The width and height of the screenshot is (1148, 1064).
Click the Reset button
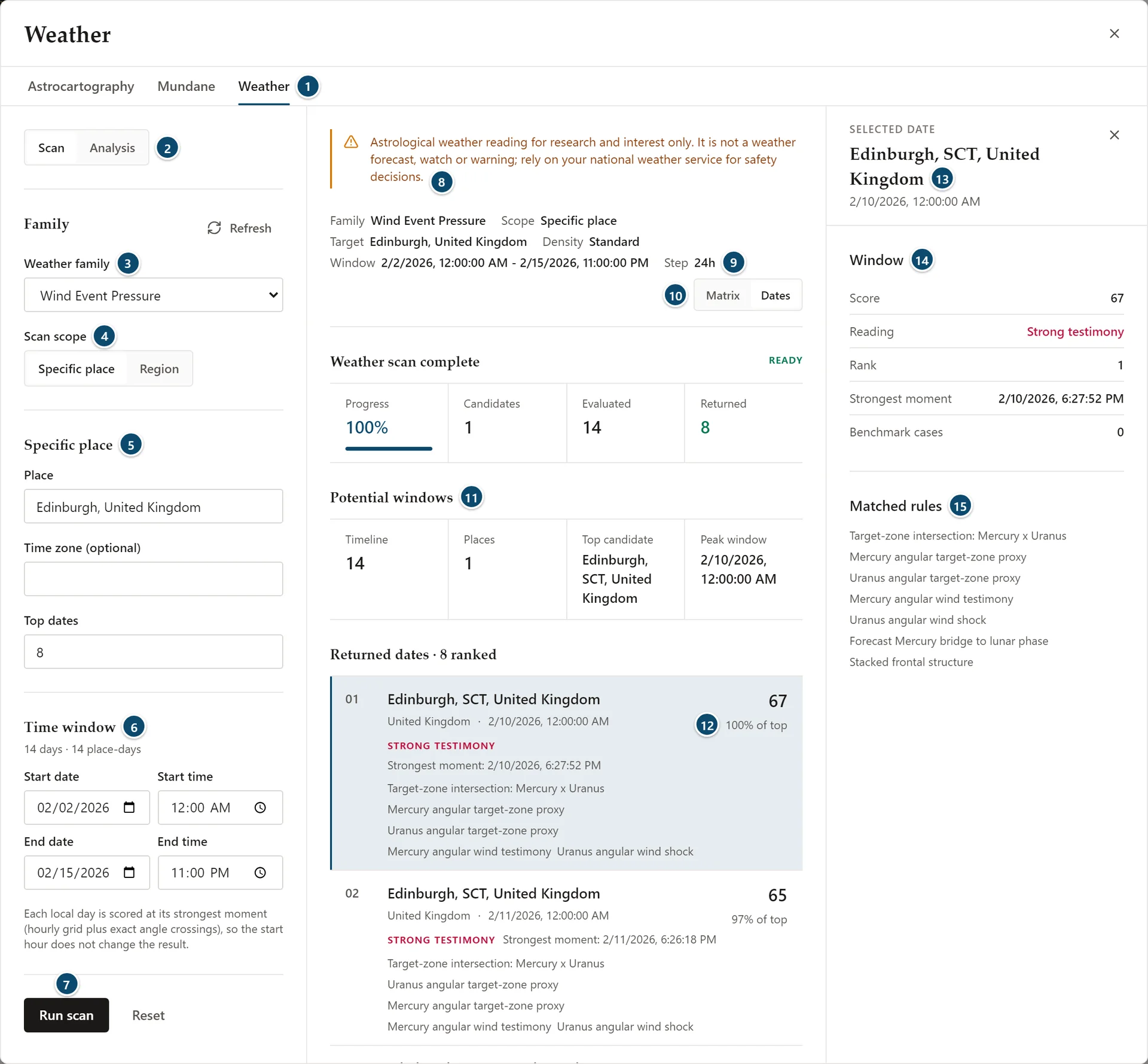[x=148, y=1015]
